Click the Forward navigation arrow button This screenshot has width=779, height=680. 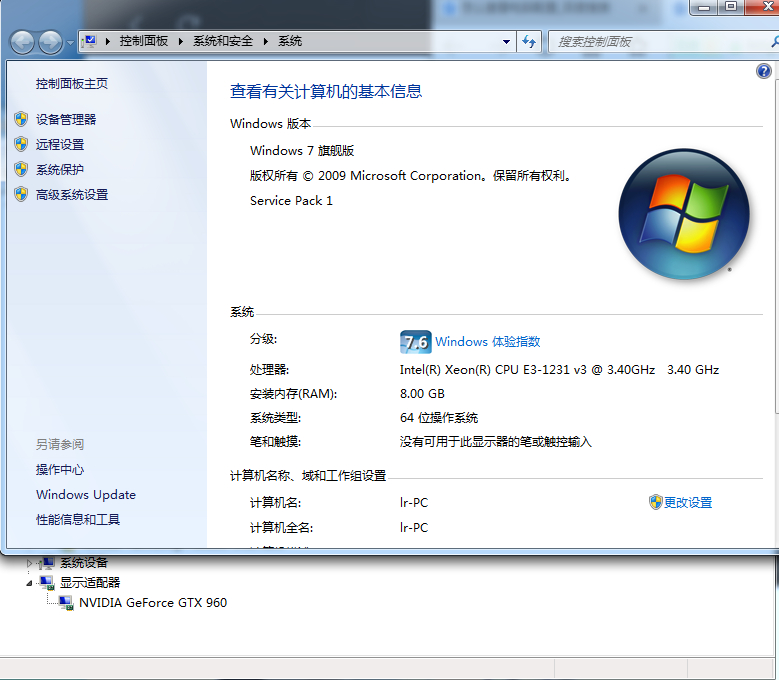[51, 42]
